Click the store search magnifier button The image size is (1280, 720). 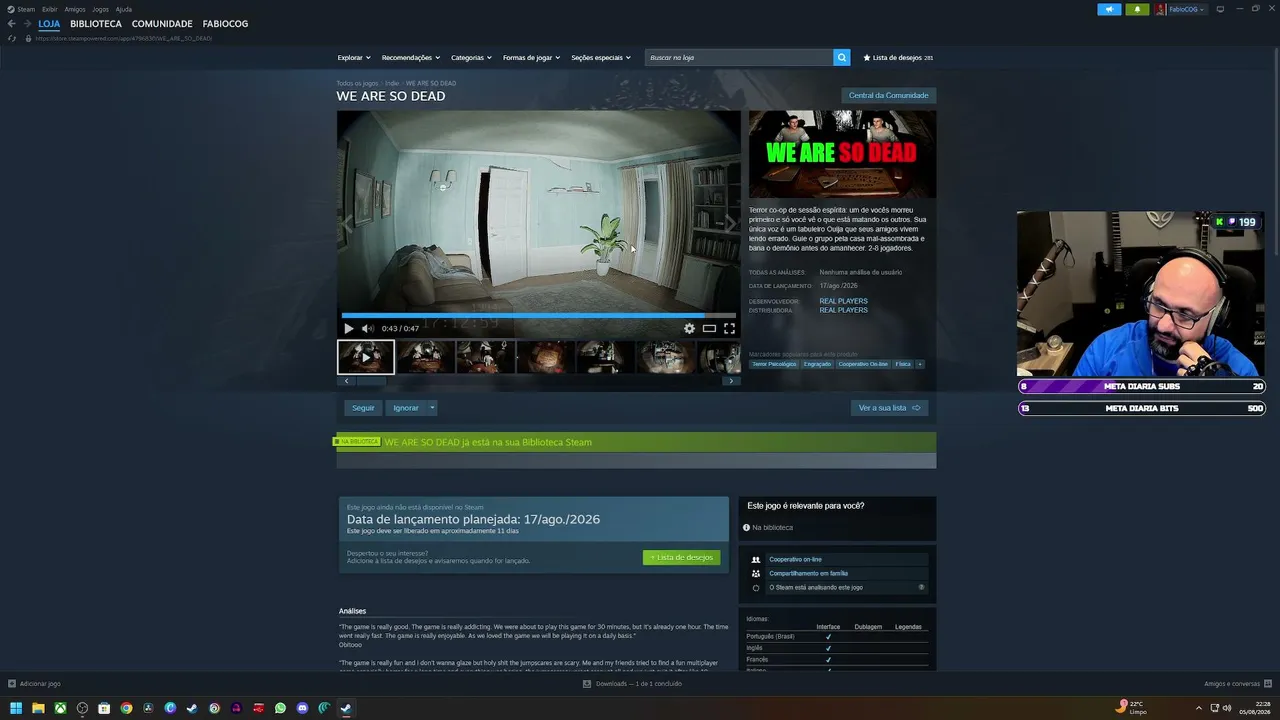(841, 57)
